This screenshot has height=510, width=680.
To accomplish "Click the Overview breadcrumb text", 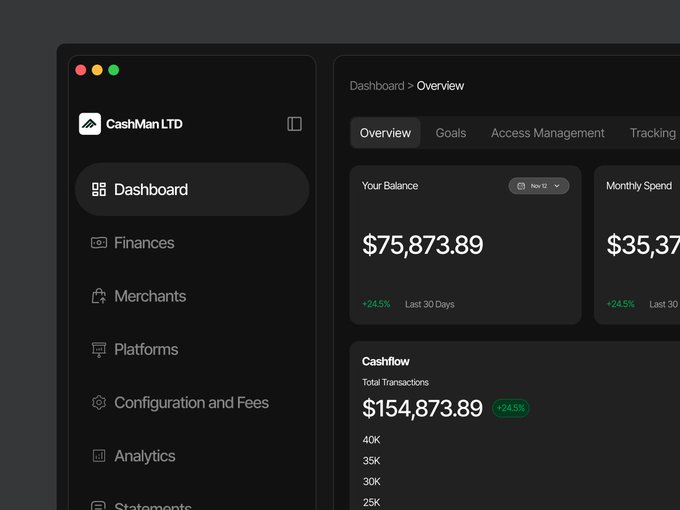I will (x=440, y=86).
